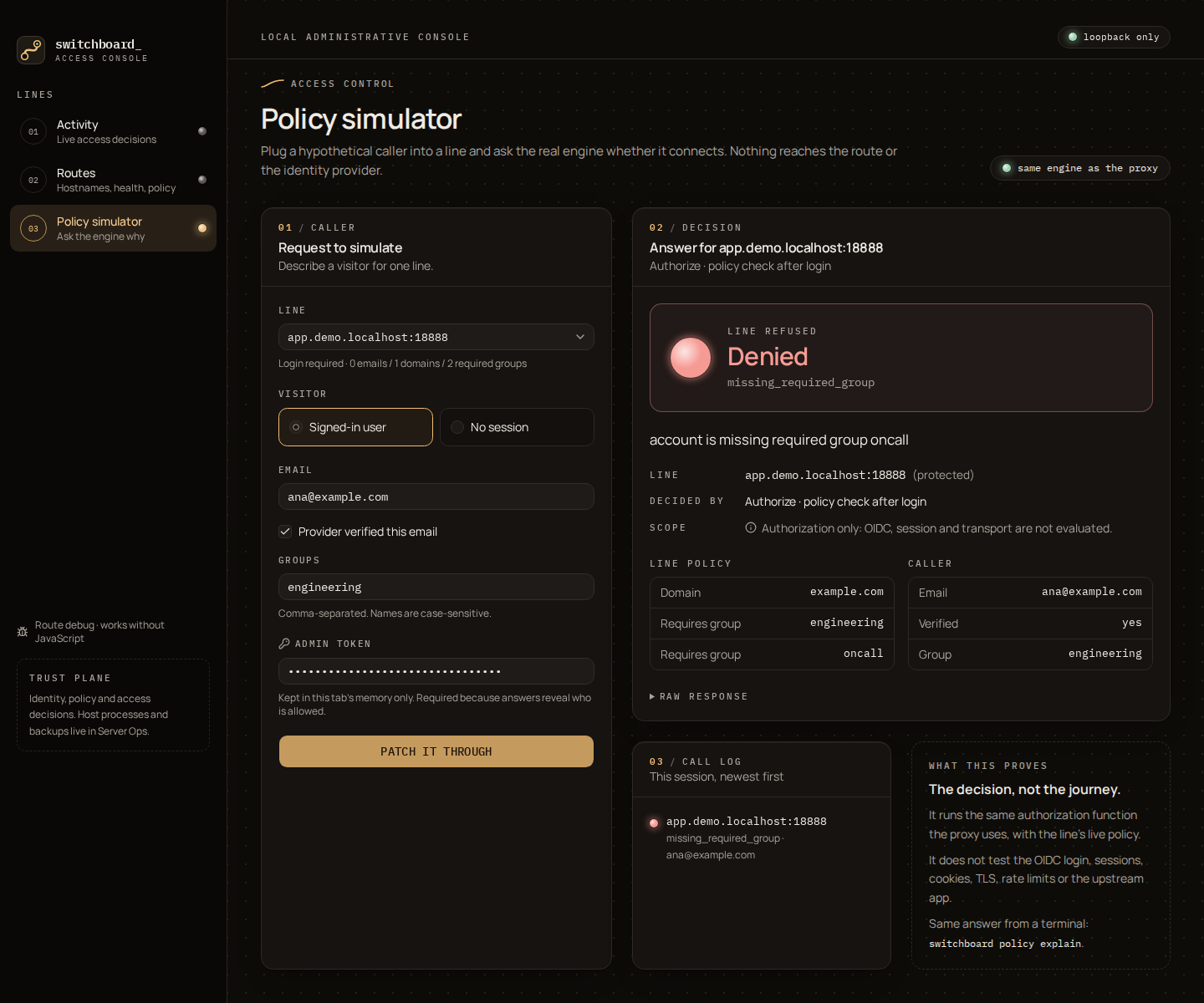Click the Domain example.com policy row
The image size is (1204, 1003).
click(772, 593)
